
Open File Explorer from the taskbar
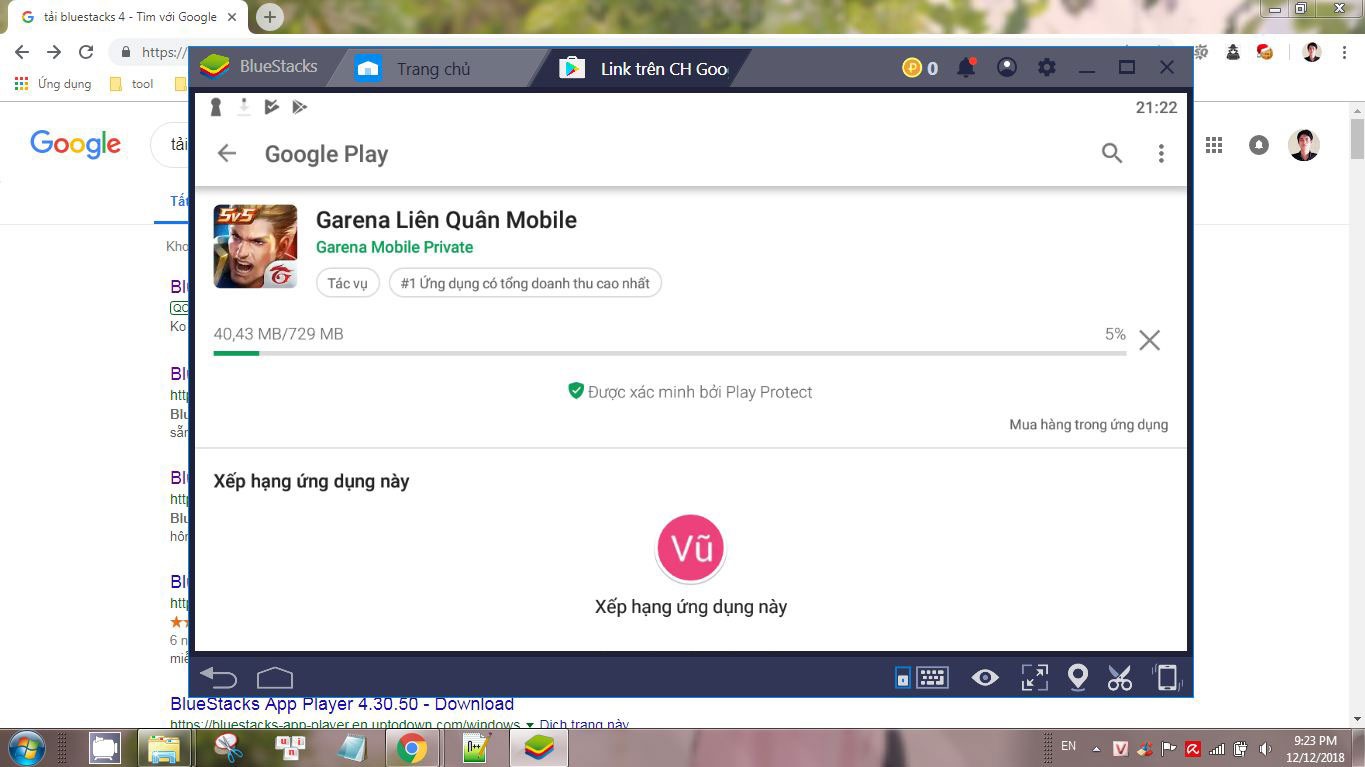tap(164, 748)
